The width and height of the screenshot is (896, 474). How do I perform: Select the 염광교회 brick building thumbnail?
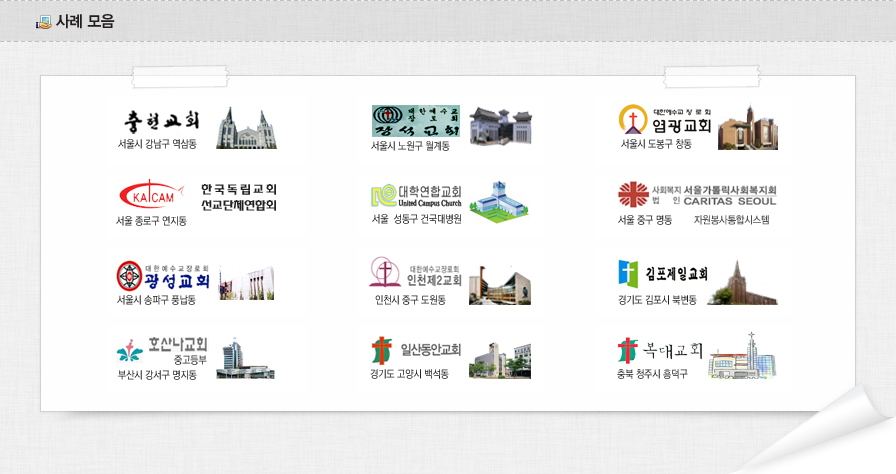(x=748, y=127)
